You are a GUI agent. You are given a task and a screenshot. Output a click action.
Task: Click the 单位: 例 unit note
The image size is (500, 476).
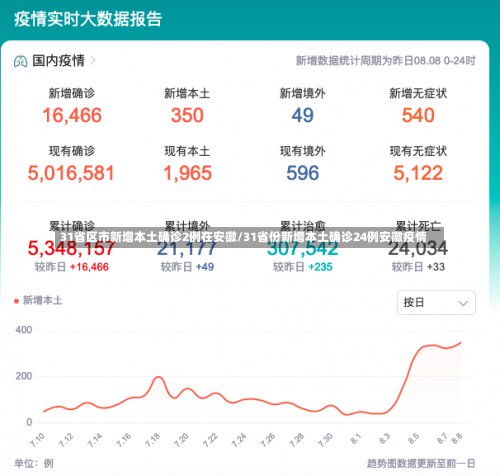click(x=34, y=463)
